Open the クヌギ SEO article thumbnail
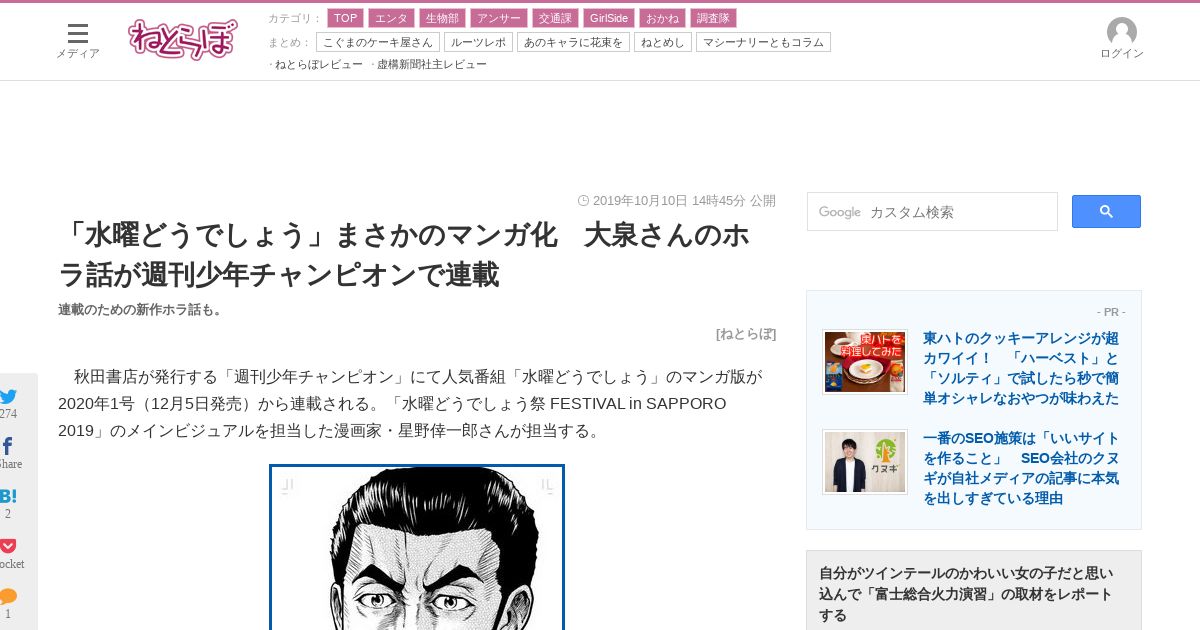The image size is (1200, 630). [x=865, y=462]
